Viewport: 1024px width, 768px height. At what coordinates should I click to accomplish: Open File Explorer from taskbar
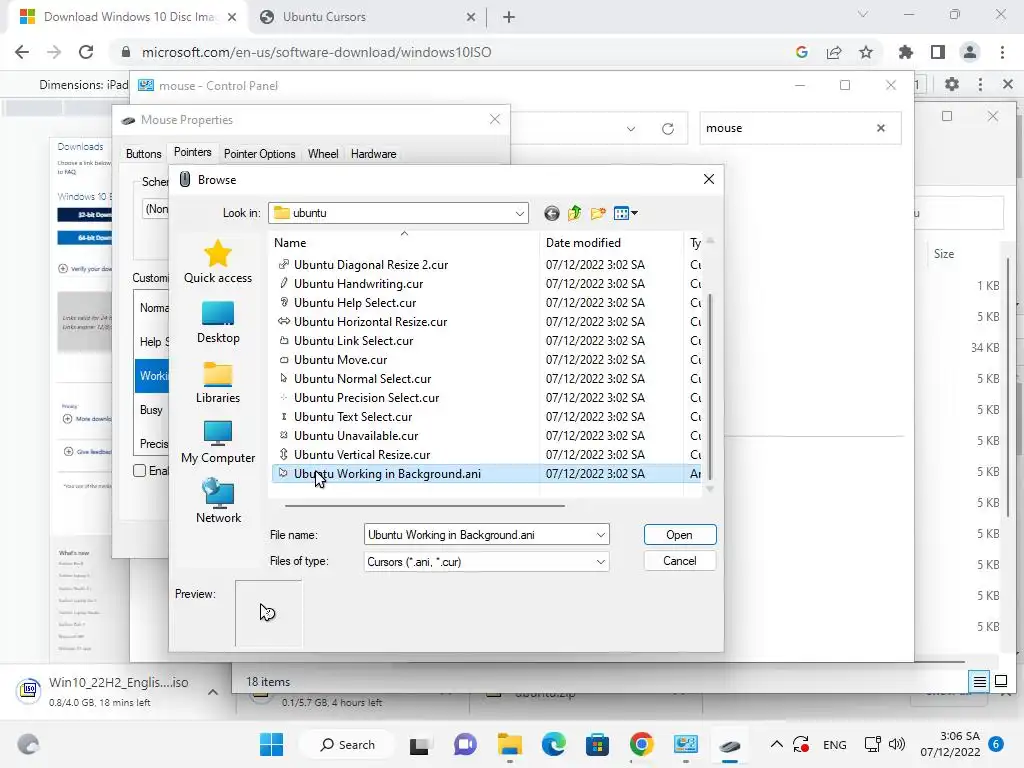[x=509, y=744]
